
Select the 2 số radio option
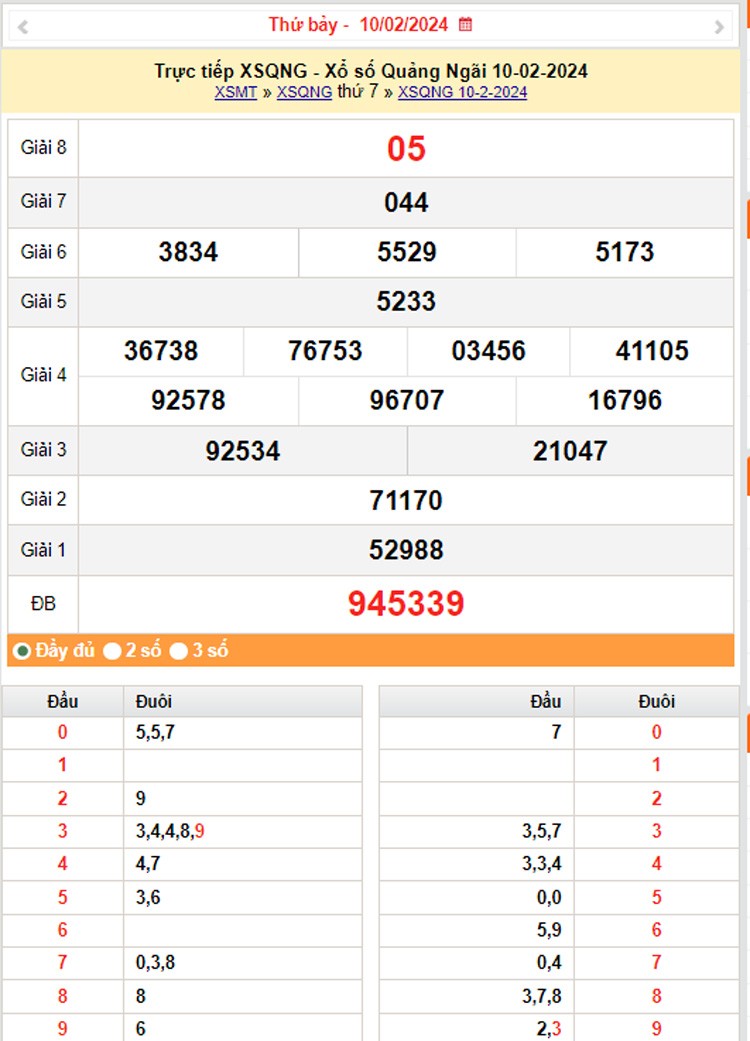point(113,651)
